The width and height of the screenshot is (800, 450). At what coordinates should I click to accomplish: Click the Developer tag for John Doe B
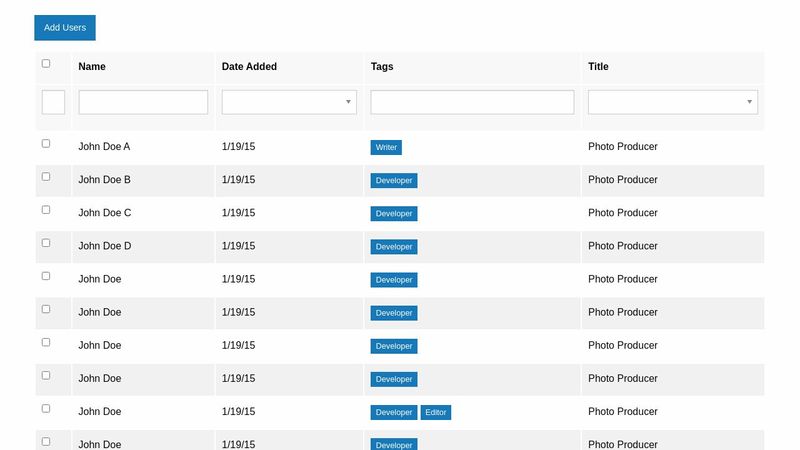pyautogui.click(x=394, y=181)
